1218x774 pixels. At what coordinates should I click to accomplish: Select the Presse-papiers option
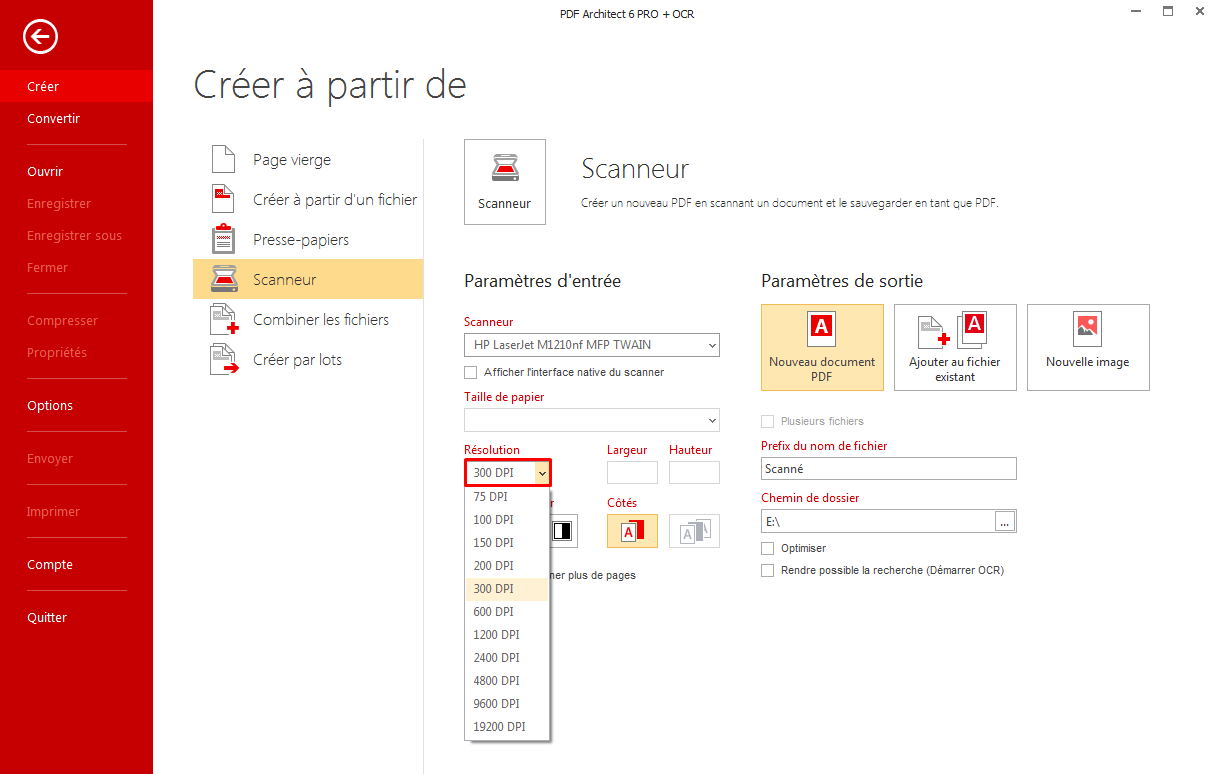click(x=308, y=240)
